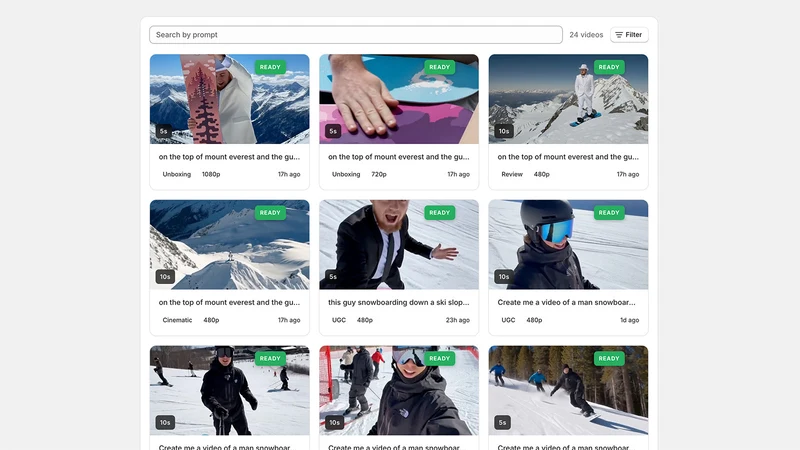This screenshot has width=800, height=450.
Task: Click 5s duration badge on 720p video
Action: tap(333, 131)
